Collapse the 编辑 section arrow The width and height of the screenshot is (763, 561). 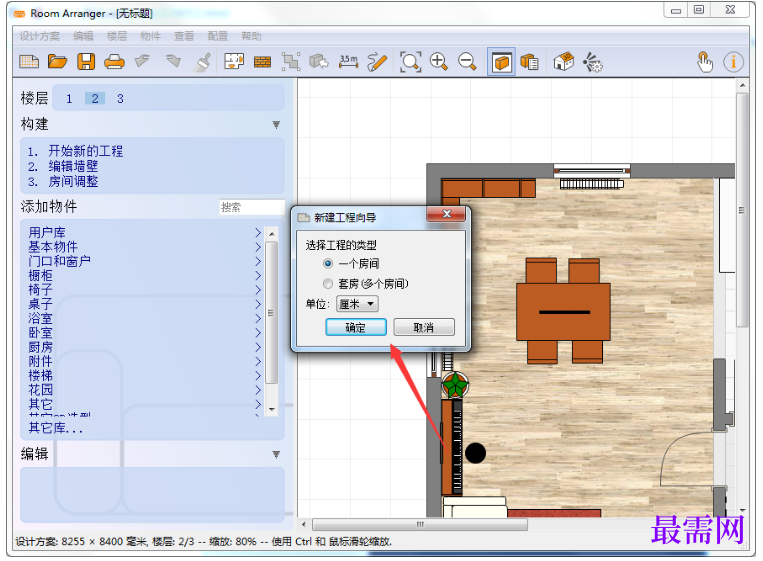coord(276,454)
